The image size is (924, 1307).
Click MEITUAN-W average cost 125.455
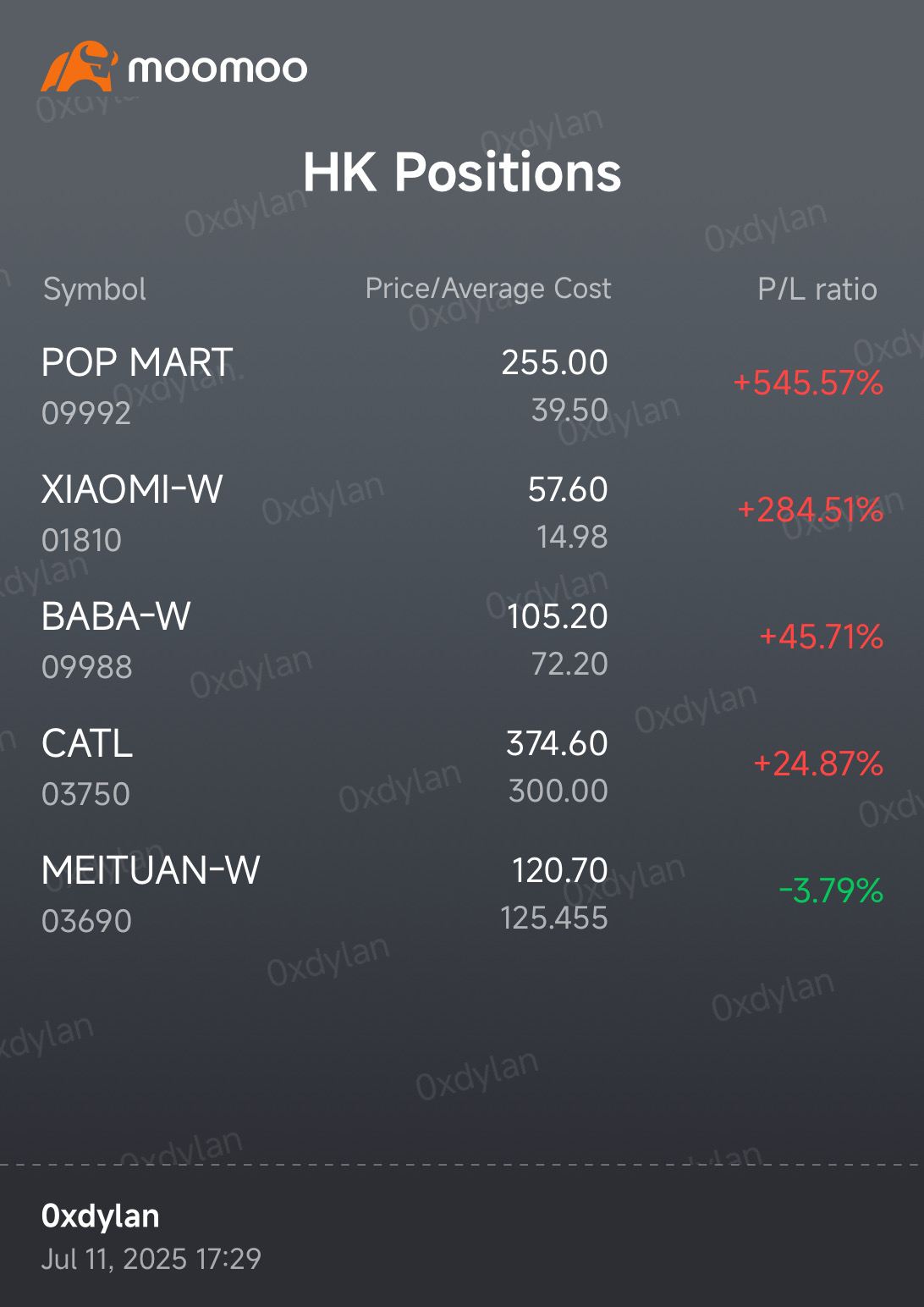[x=554, y=918]
